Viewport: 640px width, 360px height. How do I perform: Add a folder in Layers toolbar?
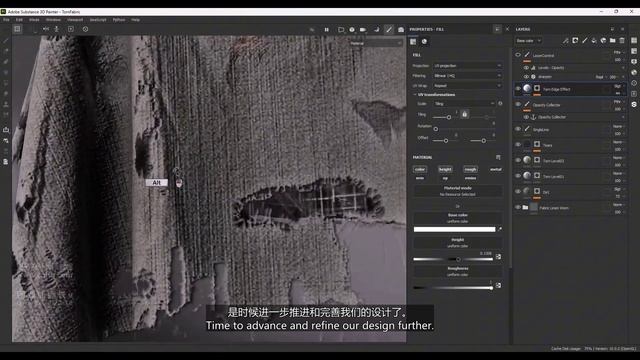(613, 40)
